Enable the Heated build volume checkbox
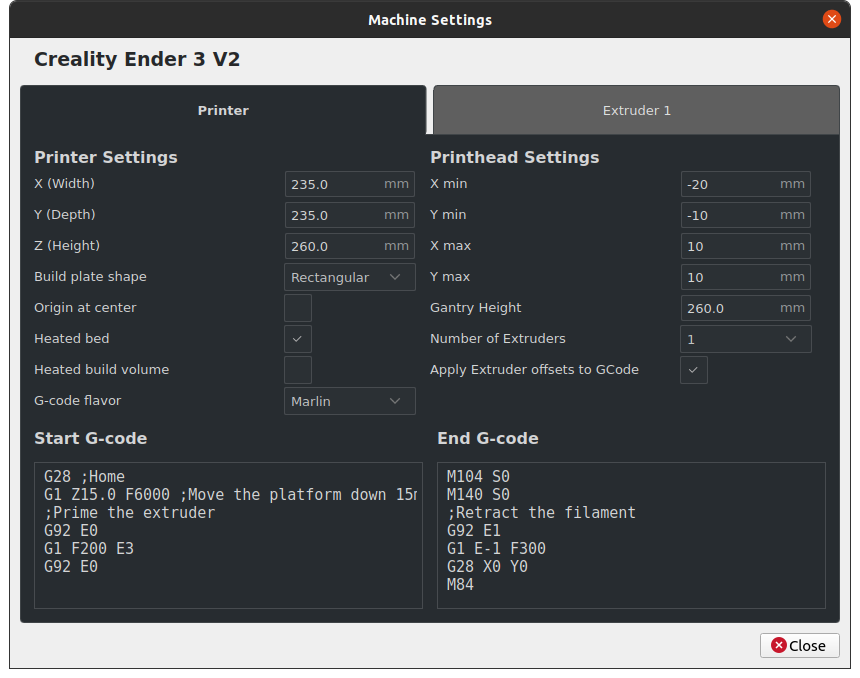860x678 pixels. tap(298, 370)
